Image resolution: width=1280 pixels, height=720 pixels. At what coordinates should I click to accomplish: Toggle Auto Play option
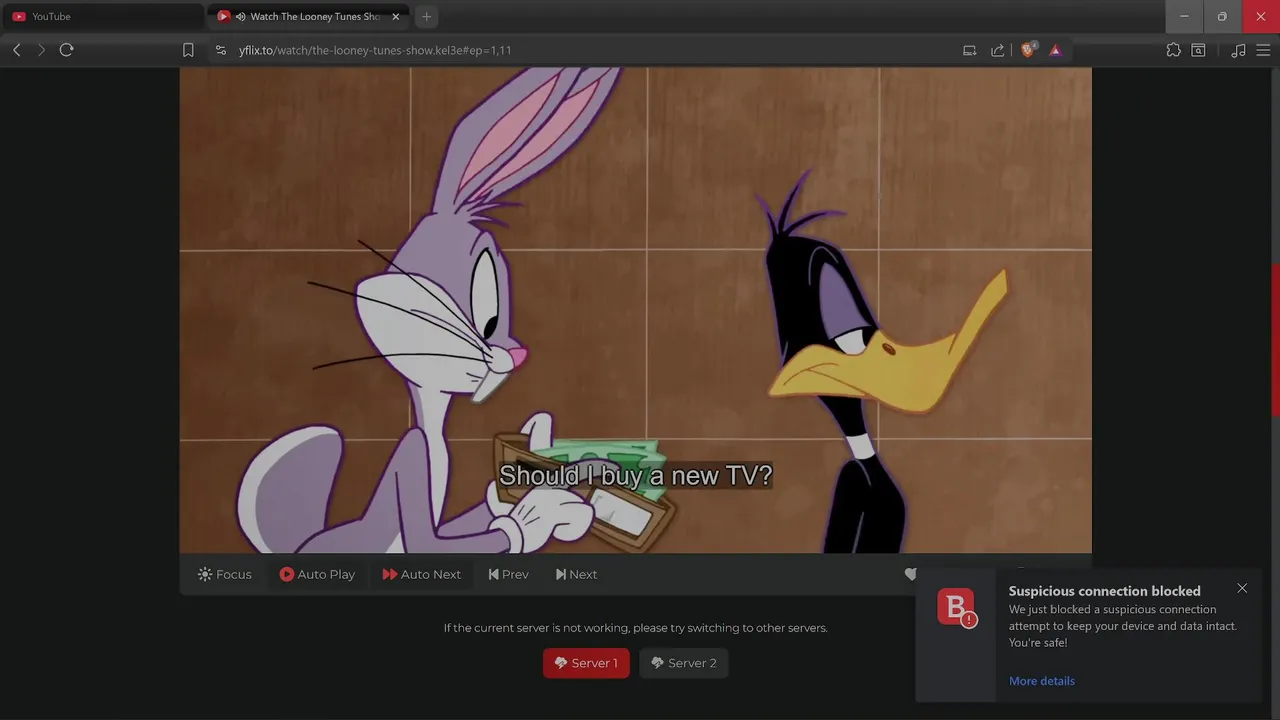(x=317, y=574)
